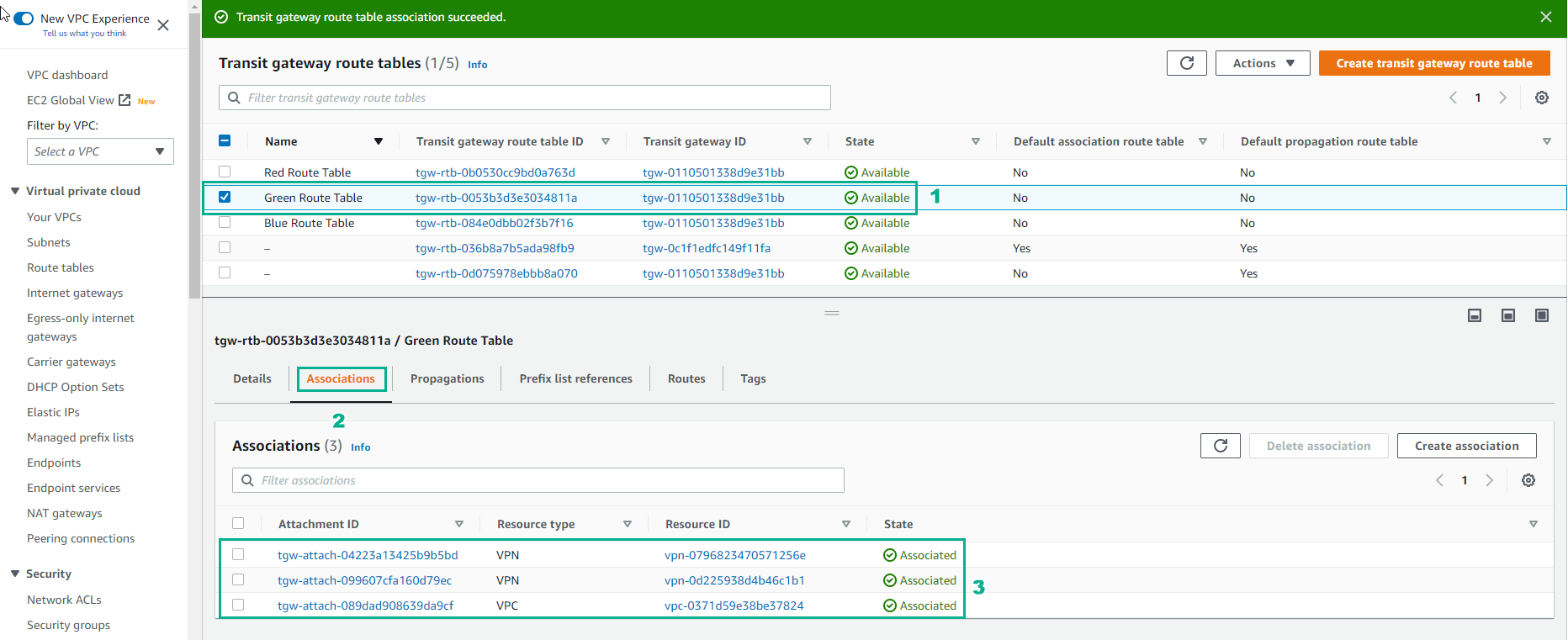The height and width of the screenshot is (640, 1568).
Task: Sort route tables by State column
Action: click(x=976, y=141)
